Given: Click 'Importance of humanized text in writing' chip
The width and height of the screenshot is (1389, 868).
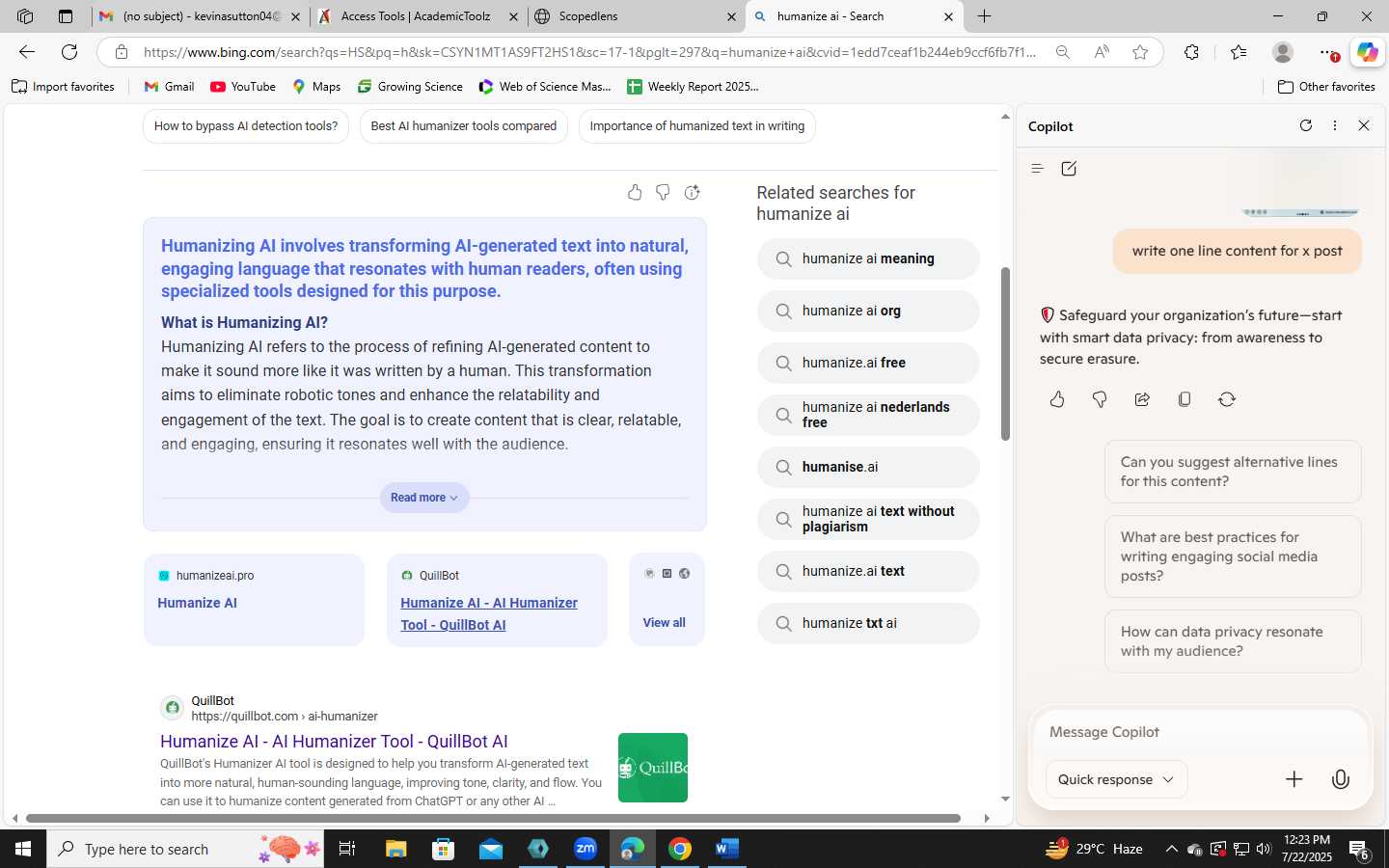Looking at the screenshot, I should [696, 126].
